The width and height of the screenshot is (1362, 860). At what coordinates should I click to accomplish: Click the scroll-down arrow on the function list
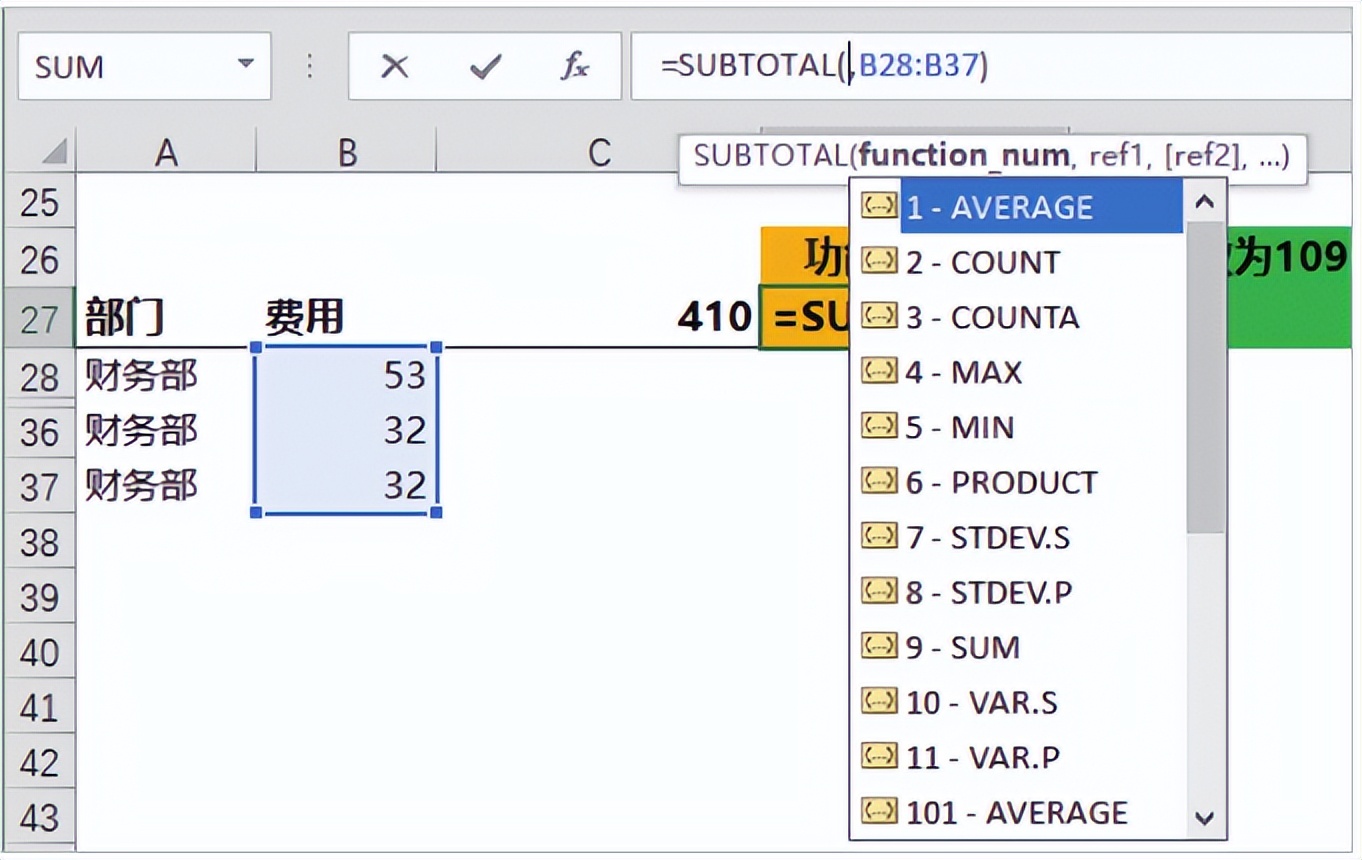point(1204,818)
